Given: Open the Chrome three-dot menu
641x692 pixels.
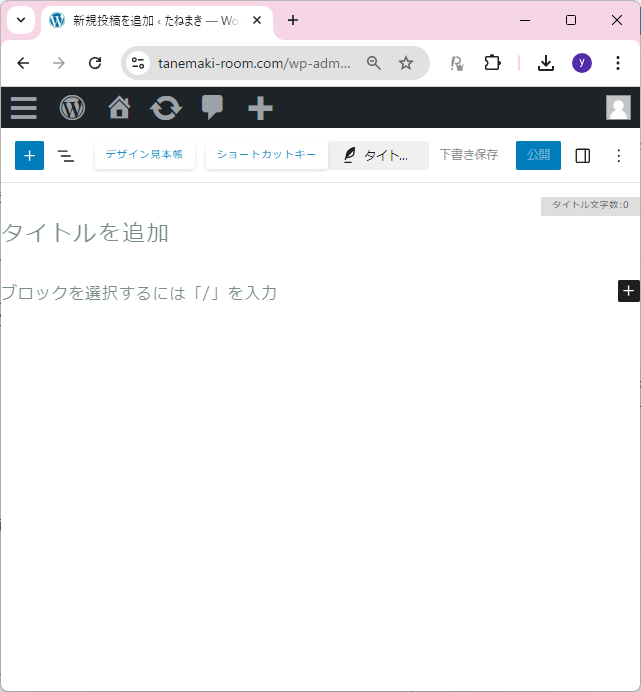Looking at the screenshot, I should tap(618, 63).
